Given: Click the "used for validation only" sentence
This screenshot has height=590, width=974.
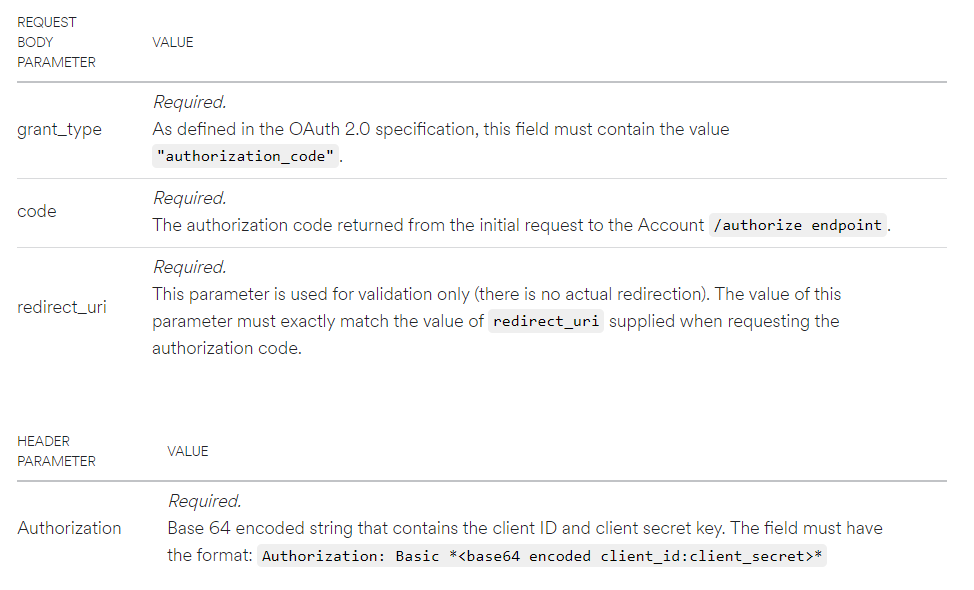Looking at the screenshot, I should pyautogui.click(x=496, y=294).
